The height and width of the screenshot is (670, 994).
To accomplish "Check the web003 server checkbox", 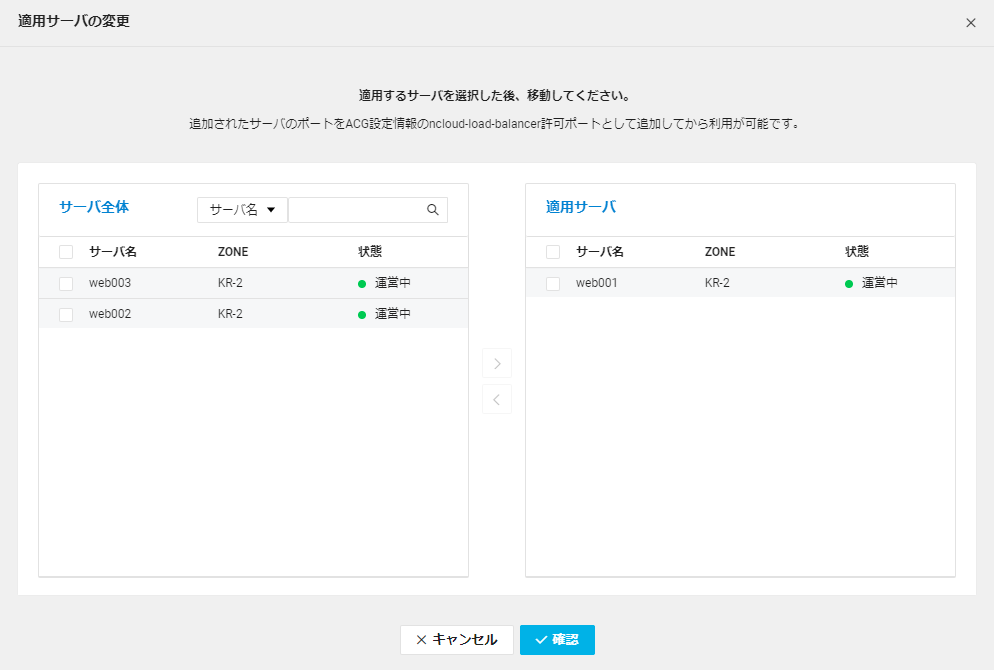I will [x=66, y=283].
